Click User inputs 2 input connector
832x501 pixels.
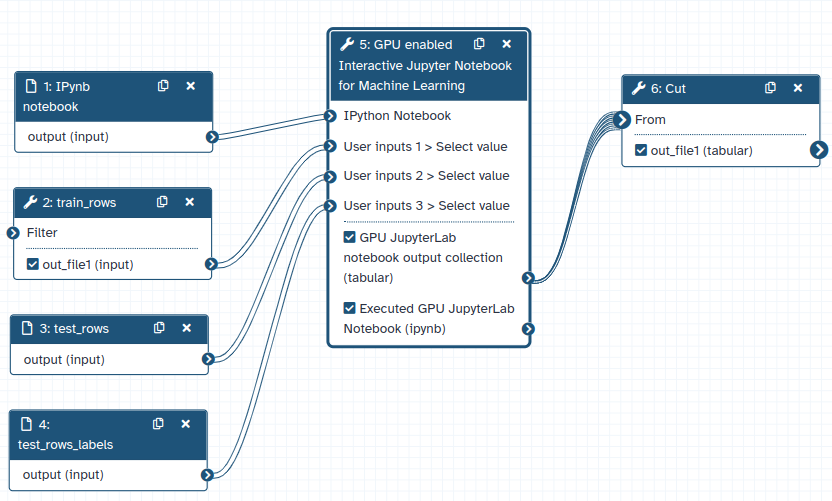330,176
